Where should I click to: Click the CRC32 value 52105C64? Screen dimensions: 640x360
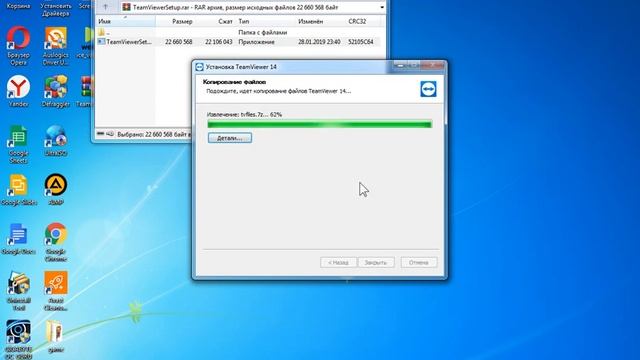click(361, 42)
